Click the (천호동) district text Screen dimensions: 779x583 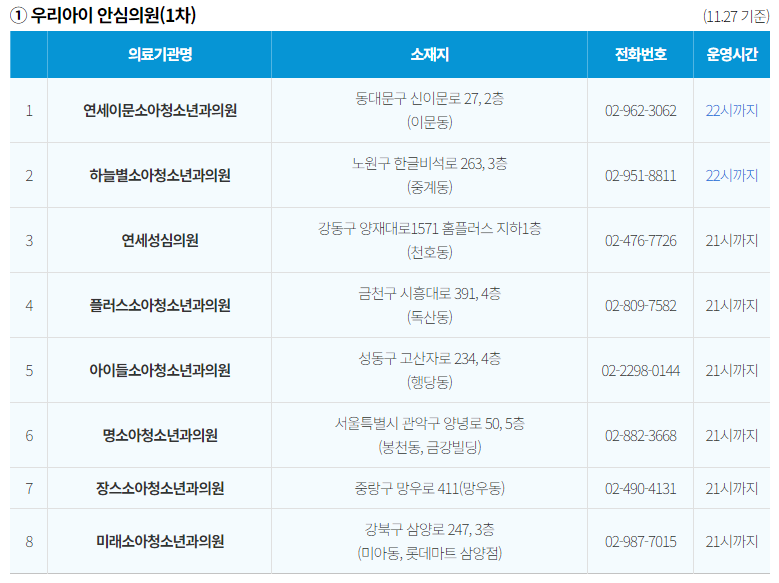tap(429, 252)
